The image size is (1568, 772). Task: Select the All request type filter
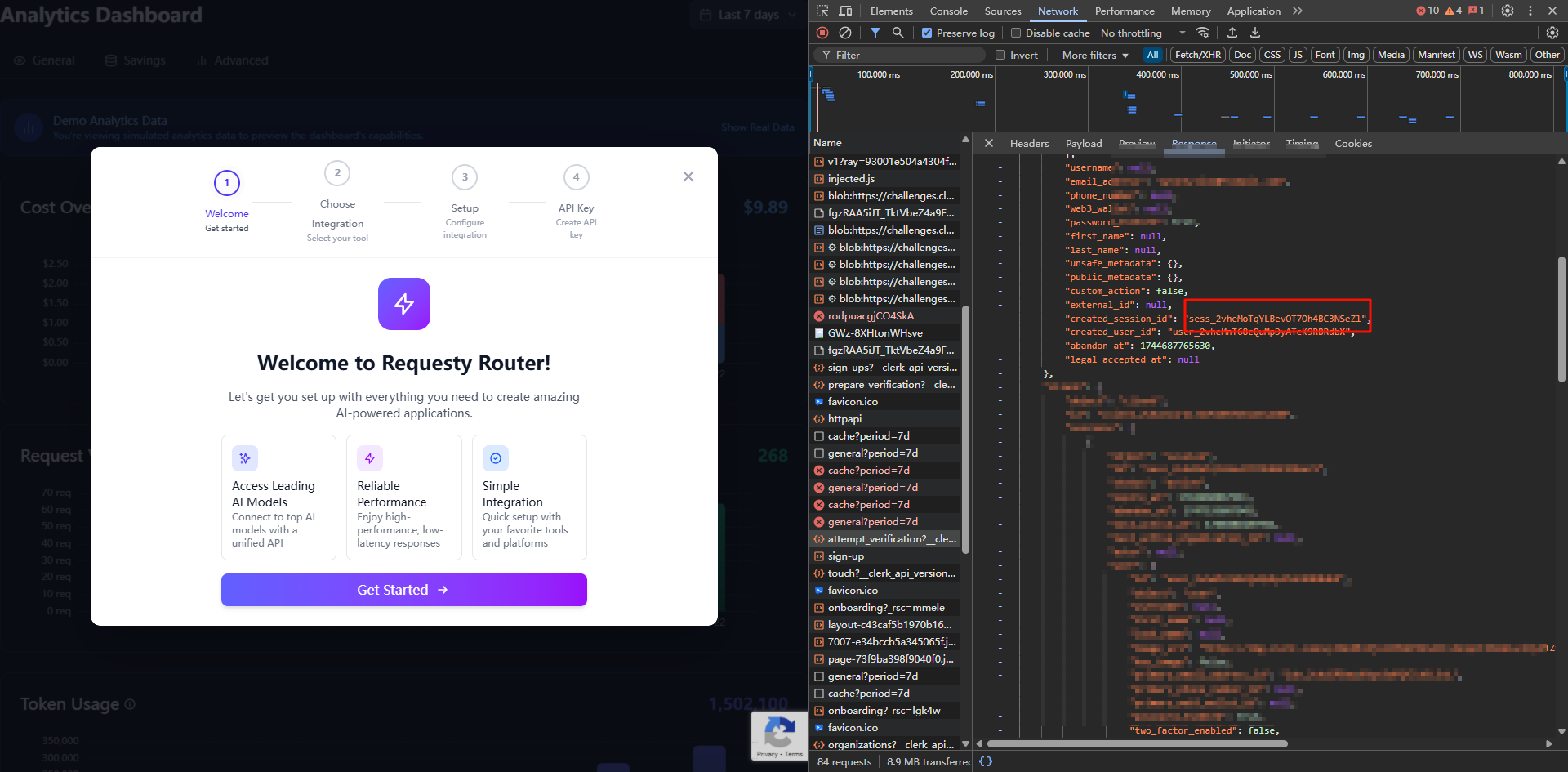tap(1152, 55)
